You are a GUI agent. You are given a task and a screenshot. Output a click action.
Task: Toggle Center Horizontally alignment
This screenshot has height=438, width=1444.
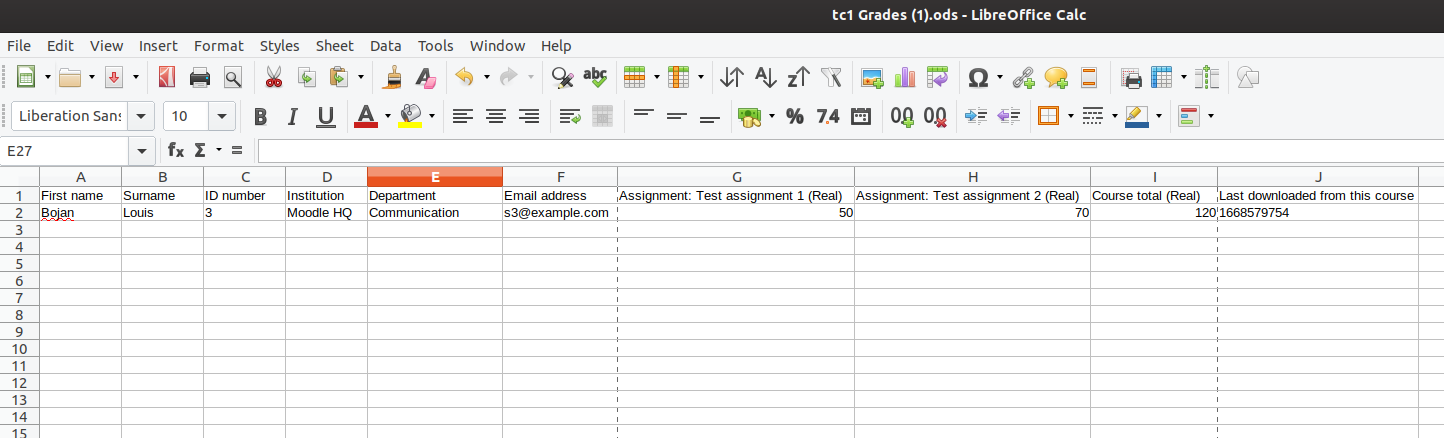pyautogui.click(x=495, y=116)
